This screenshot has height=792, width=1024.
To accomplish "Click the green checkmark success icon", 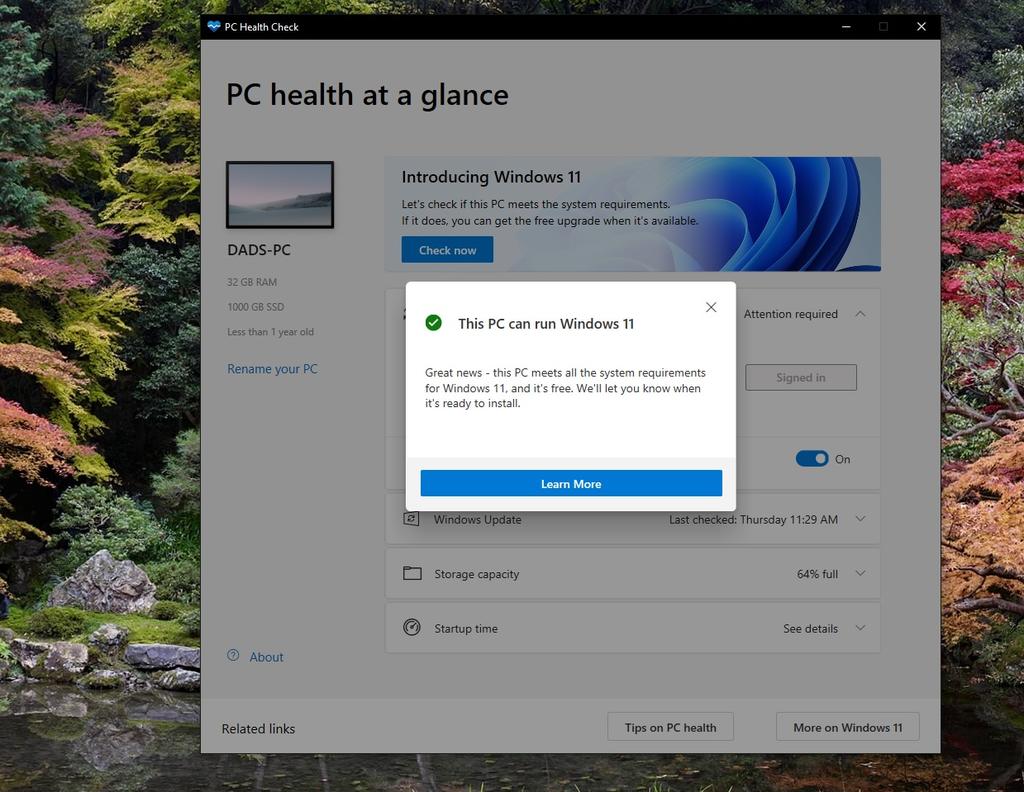I will [434, 323].
